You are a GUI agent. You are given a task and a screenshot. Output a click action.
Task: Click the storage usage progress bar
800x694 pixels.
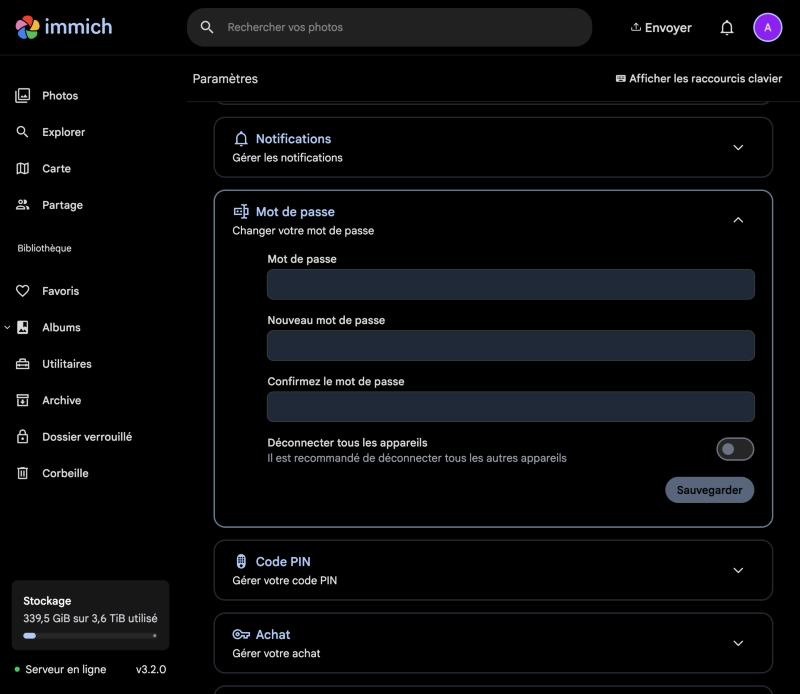pos(90,636)
